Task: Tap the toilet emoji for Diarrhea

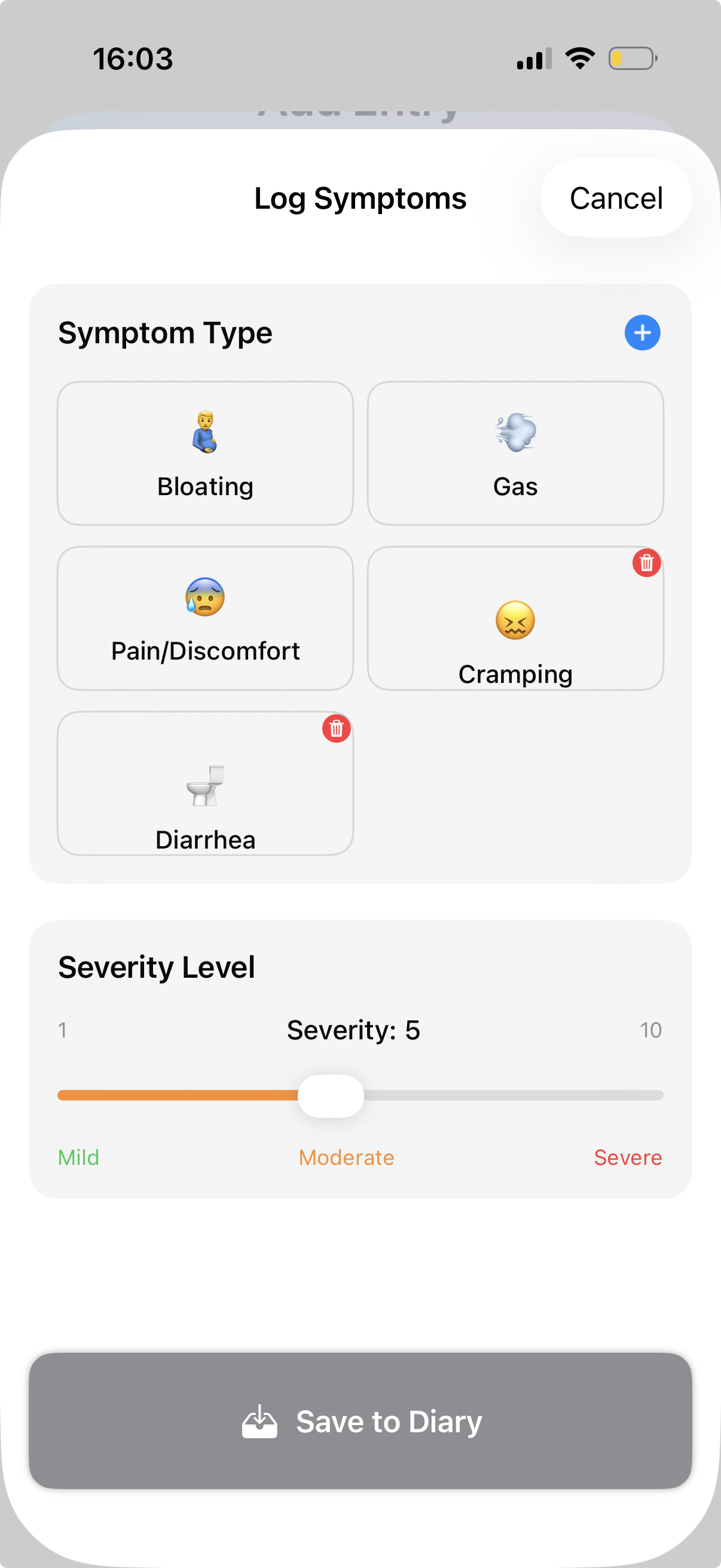Action: pyautogui.click(x=205, y=785)
